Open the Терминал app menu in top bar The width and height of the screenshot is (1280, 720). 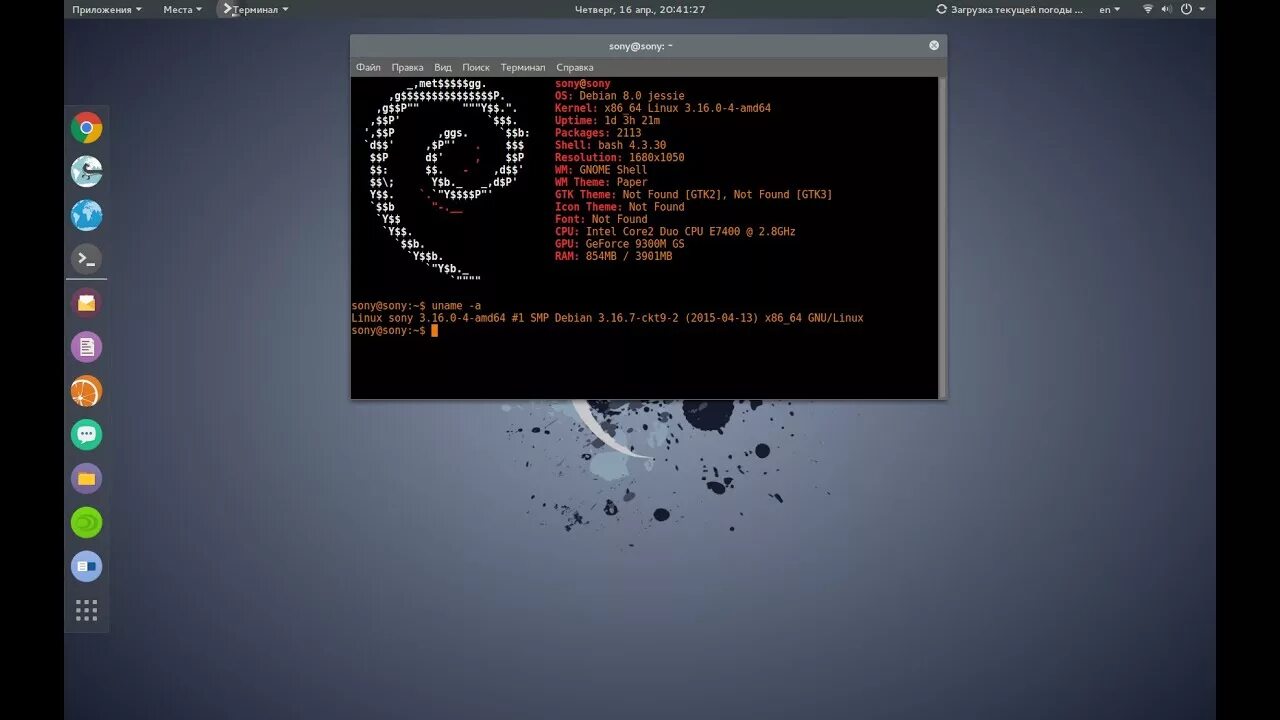255,9
